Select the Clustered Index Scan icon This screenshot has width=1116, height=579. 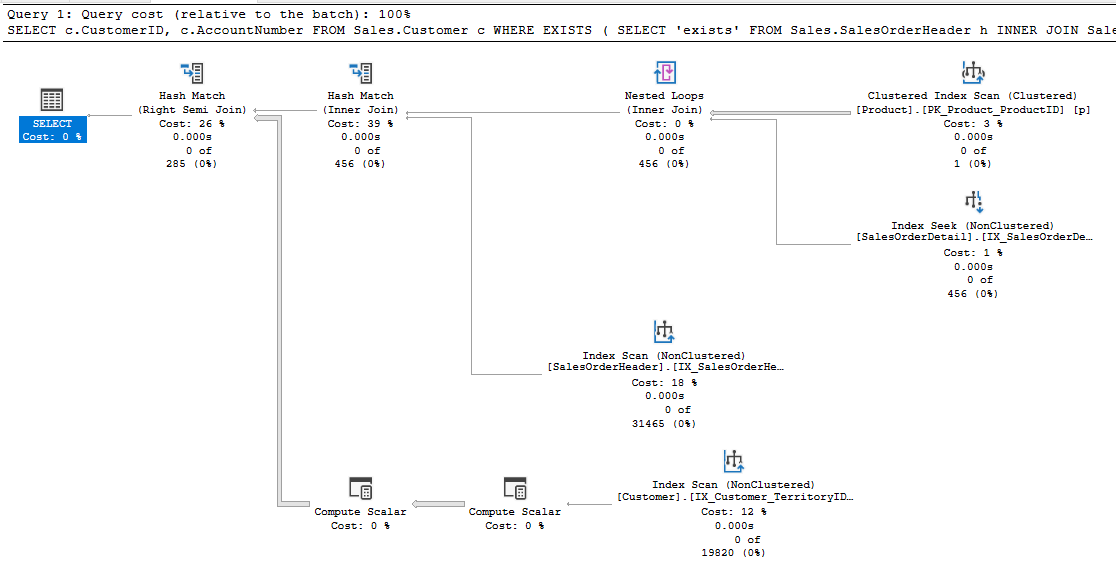pos(973,73)
